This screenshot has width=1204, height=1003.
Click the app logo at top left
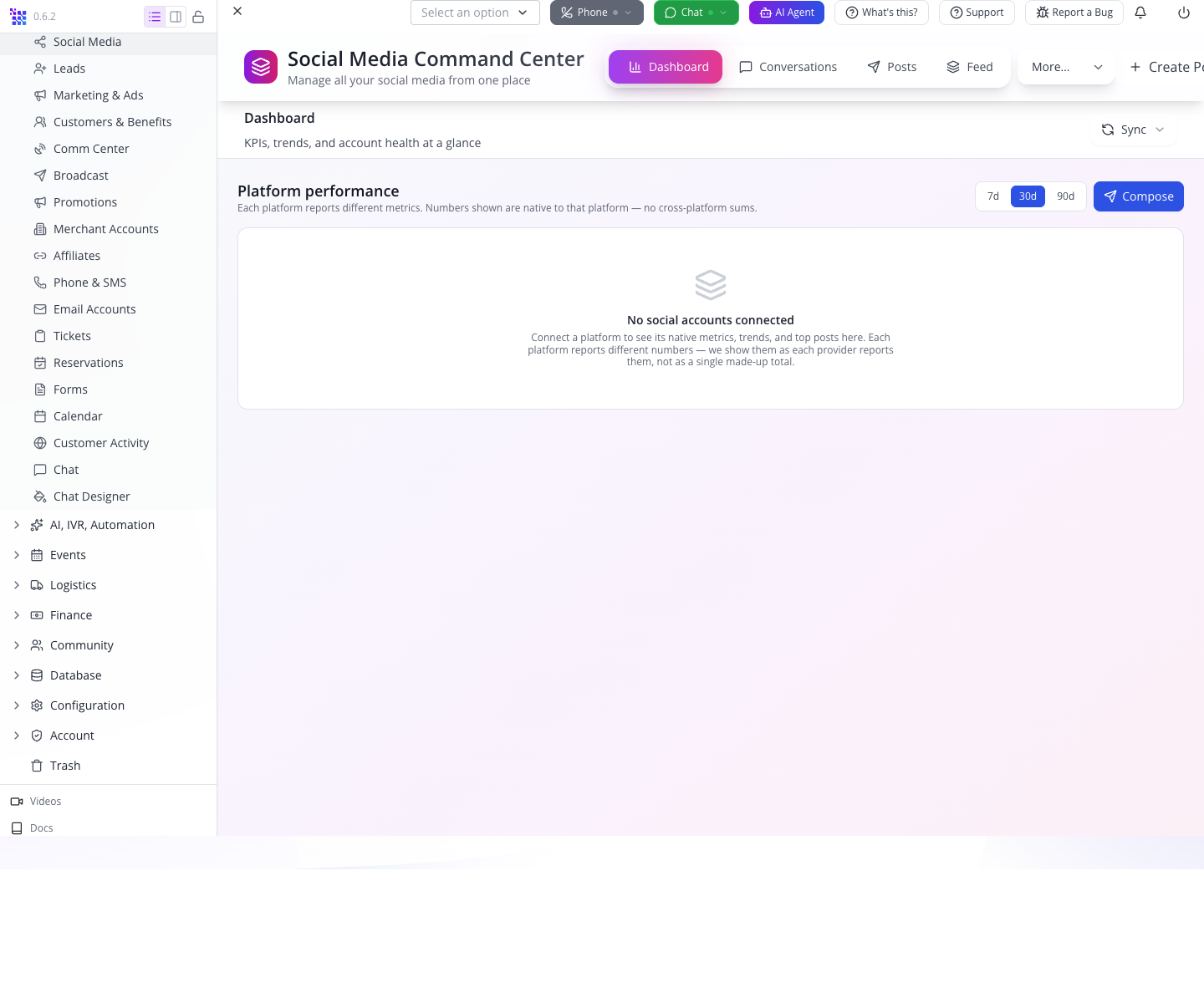18,17
